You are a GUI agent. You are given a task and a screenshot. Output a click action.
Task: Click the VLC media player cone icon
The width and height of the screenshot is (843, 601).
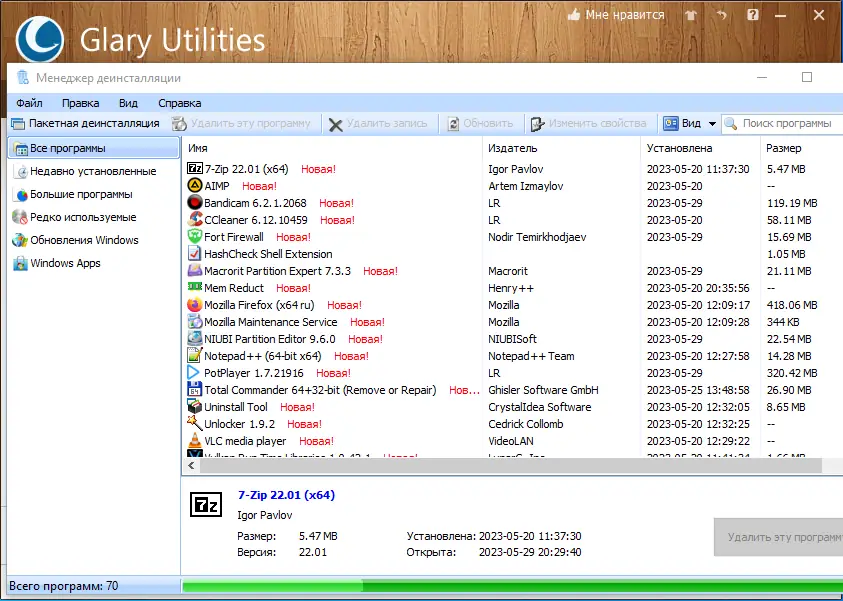click(x=194, y=441)
